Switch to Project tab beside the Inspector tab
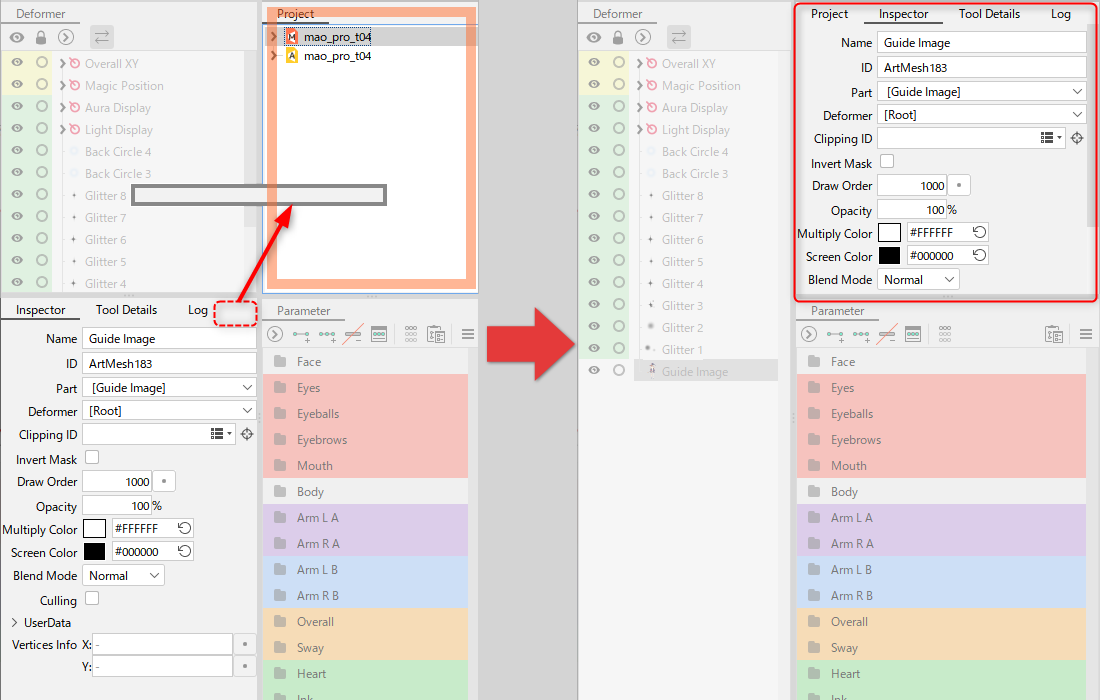The height and width of the screenshot is (700, 1100). point(829,14)
